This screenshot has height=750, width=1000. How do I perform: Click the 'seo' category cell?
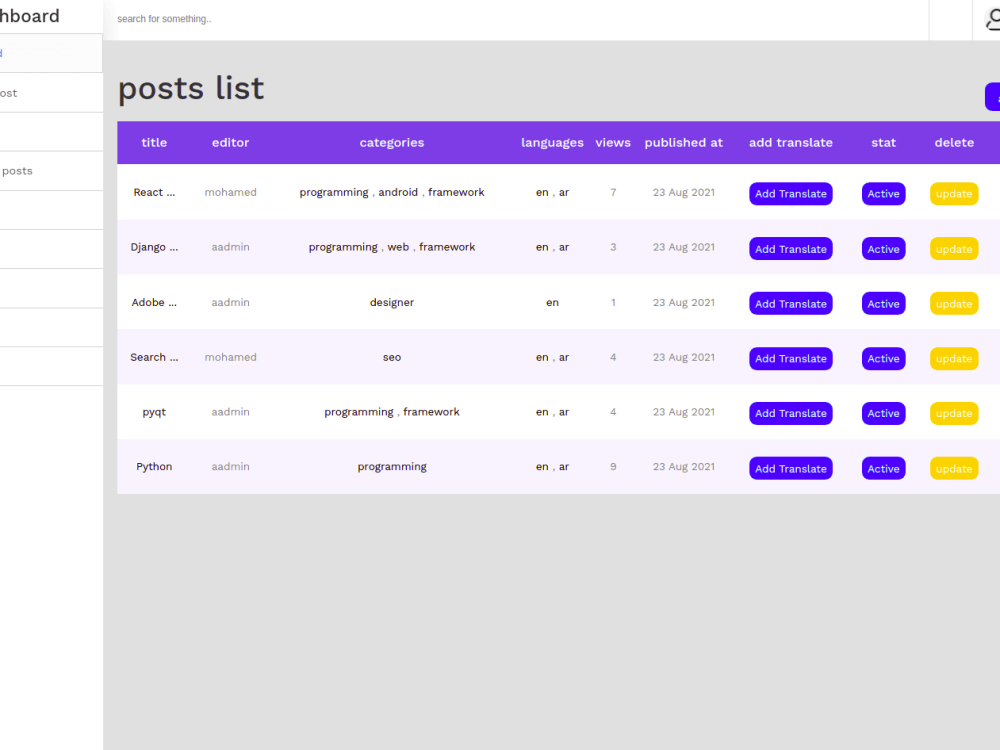click(x=392, y=357)
